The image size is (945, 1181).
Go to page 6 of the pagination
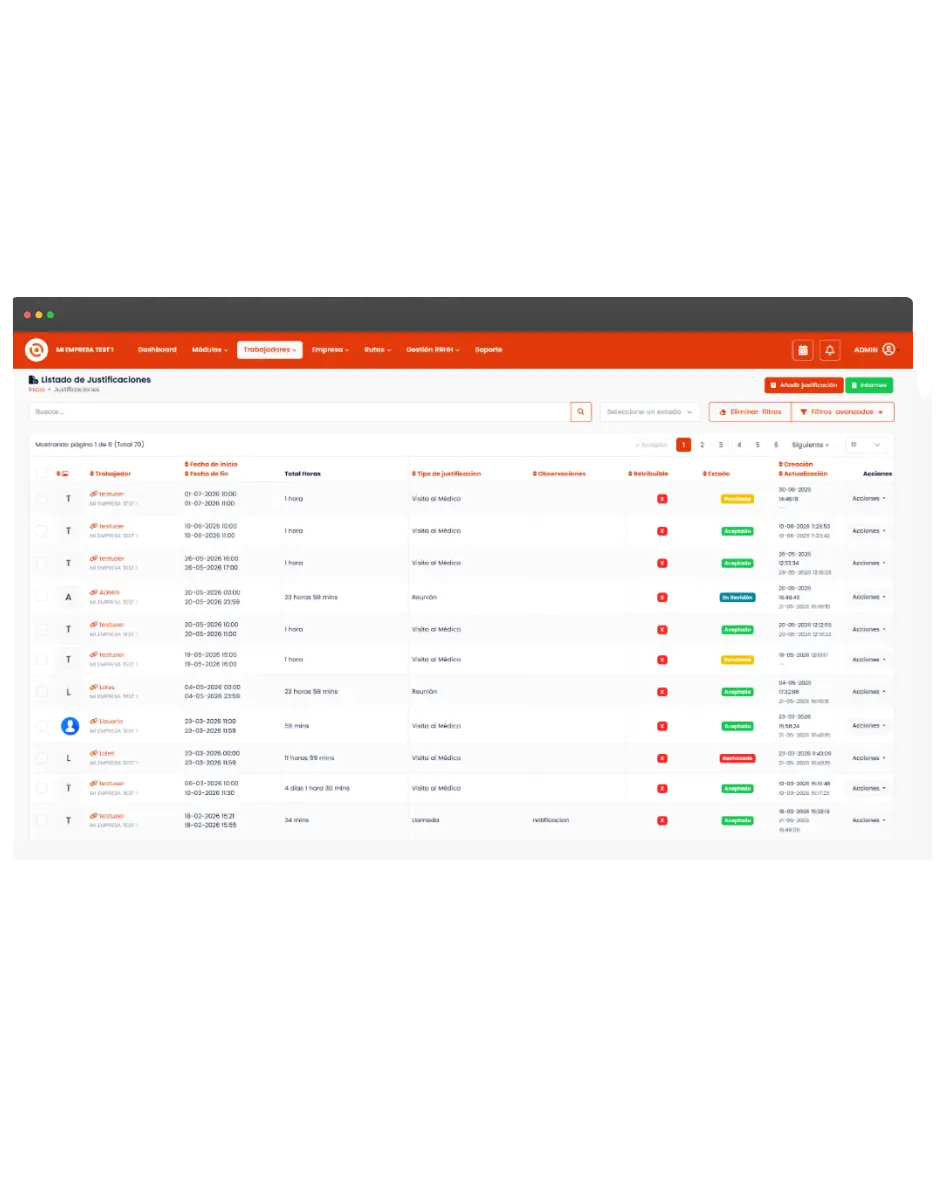coord(776,445)
